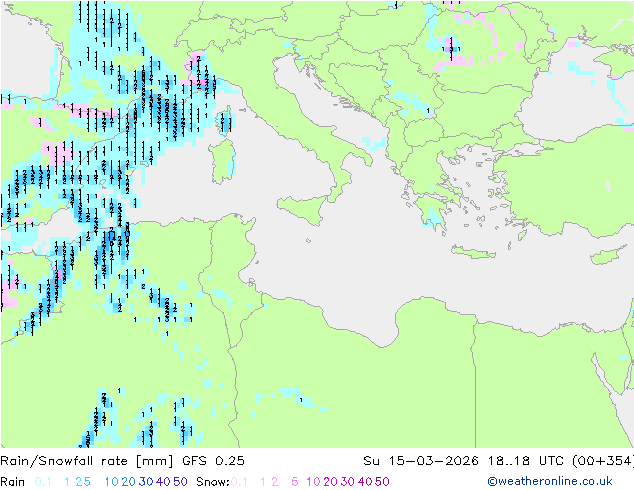Image resolution: width=634 pixels, height=490 pixels.
Task: Click the island of Corsica on map
Action: 226,120
